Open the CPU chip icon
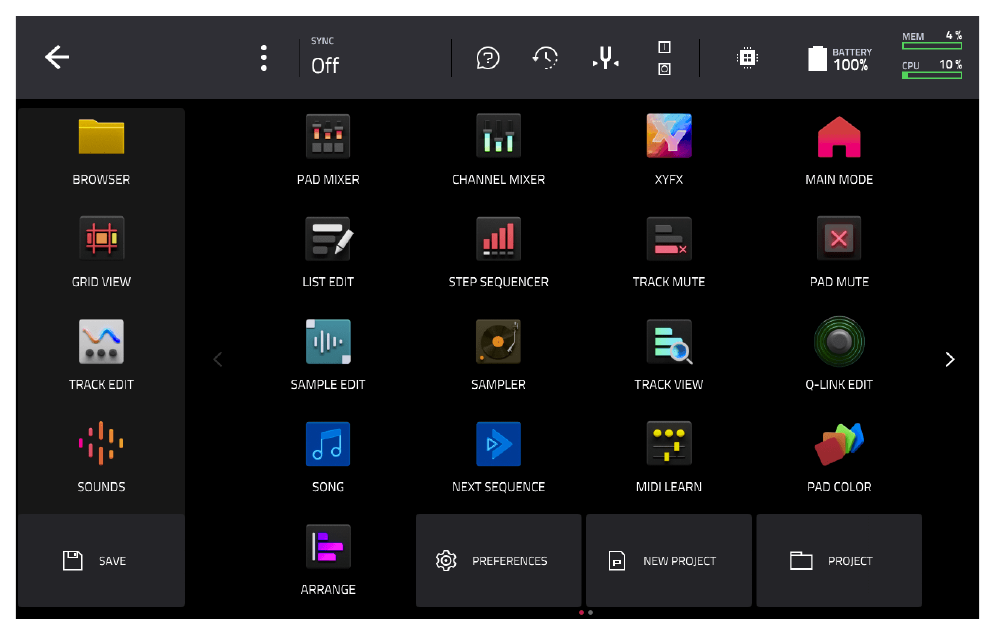Image resolution: width=996 pixels, height=636 pixels. [748, 58]
